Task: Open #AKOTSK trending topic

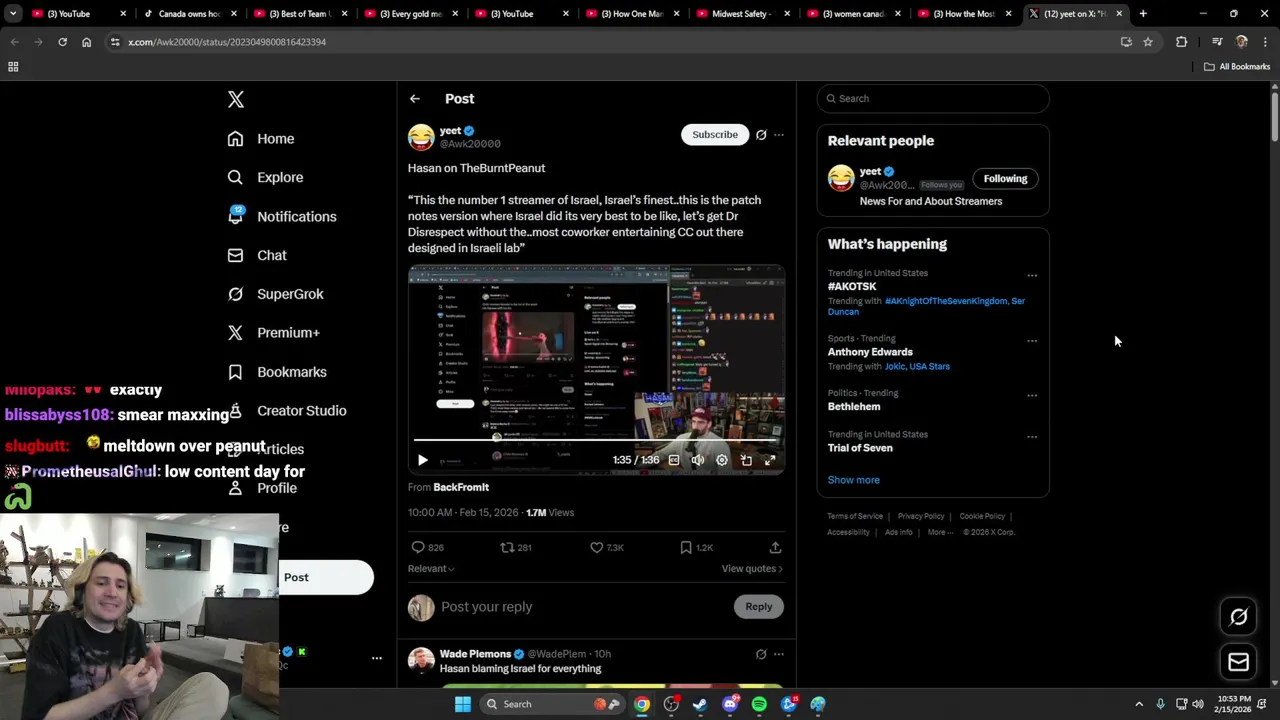Action: [852, 286]
